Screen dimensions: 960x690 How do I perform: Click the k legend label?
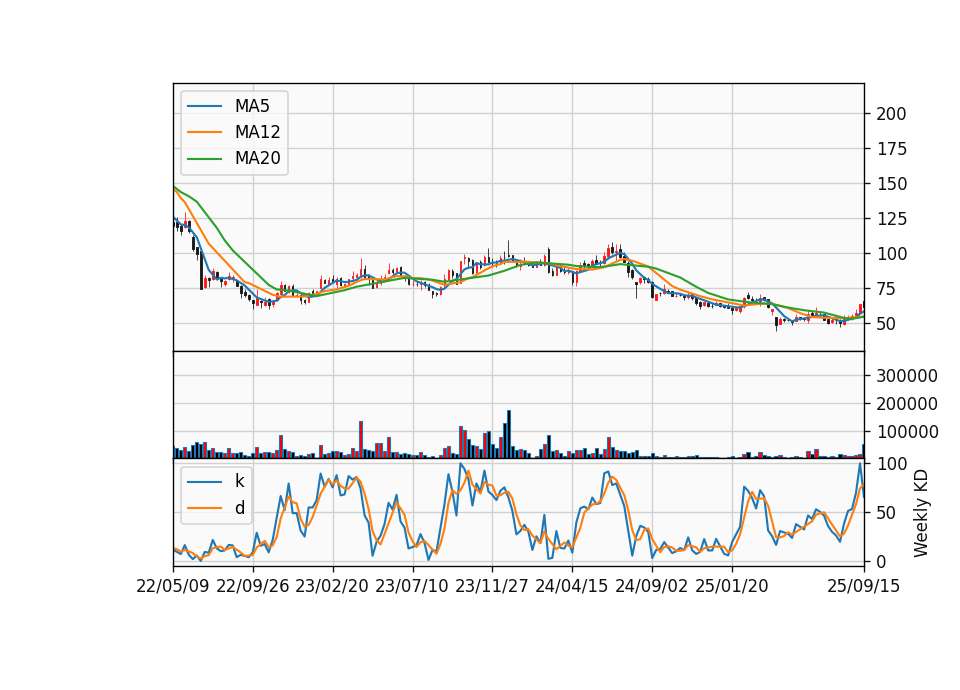pyautogui.click(x=239, y=481)
